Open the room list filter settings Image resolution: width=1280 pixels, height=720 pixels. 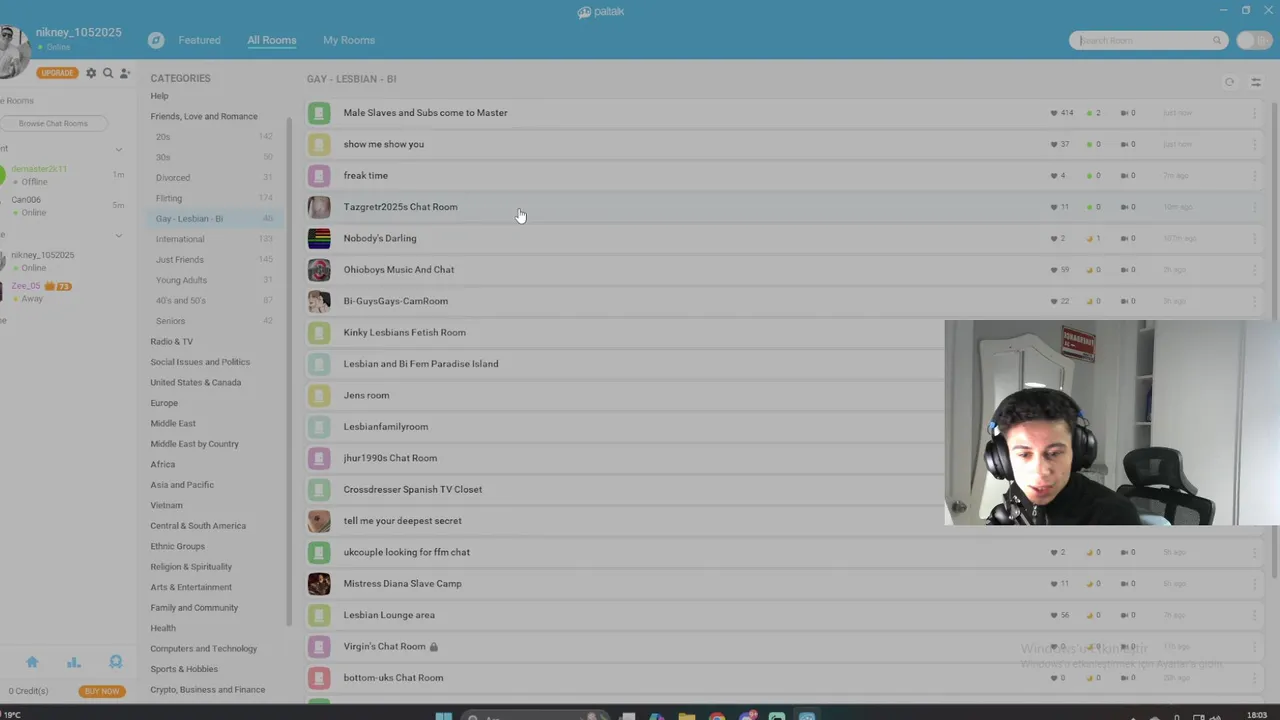pyautogui.click(x=1256, y=83)
